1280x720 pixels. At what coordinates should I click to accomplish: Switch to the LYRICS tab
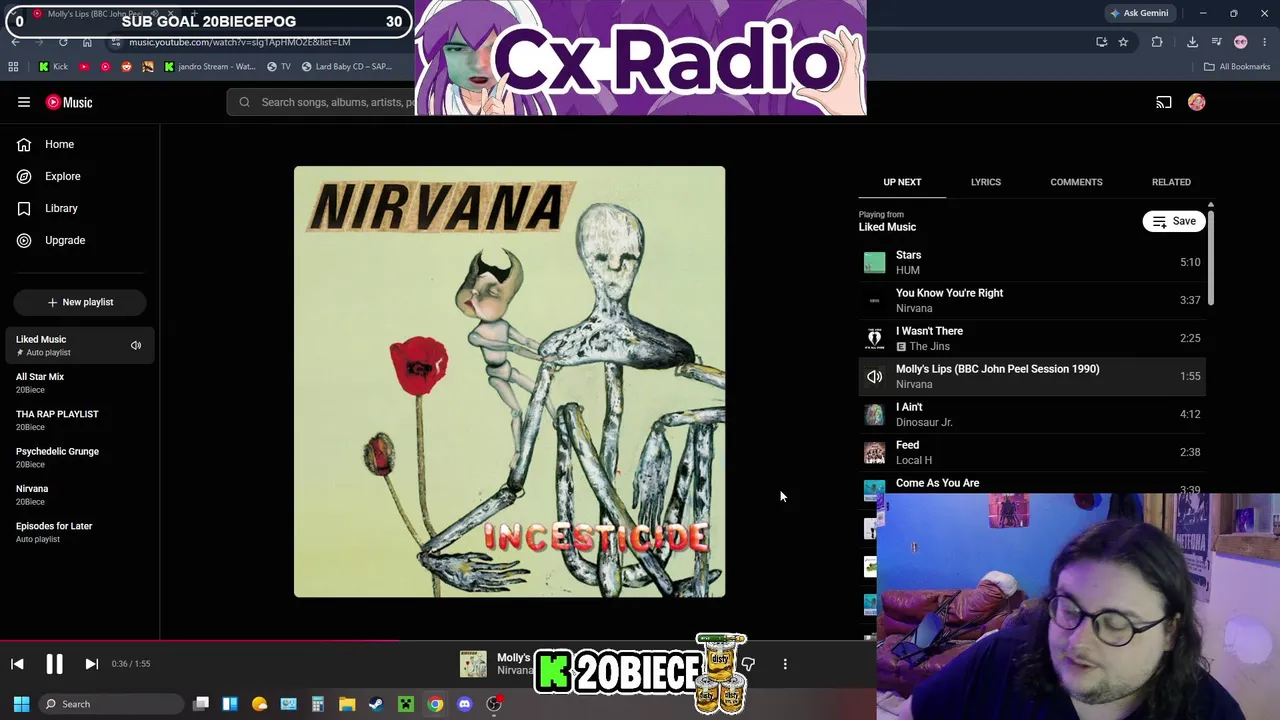(986, 182)
